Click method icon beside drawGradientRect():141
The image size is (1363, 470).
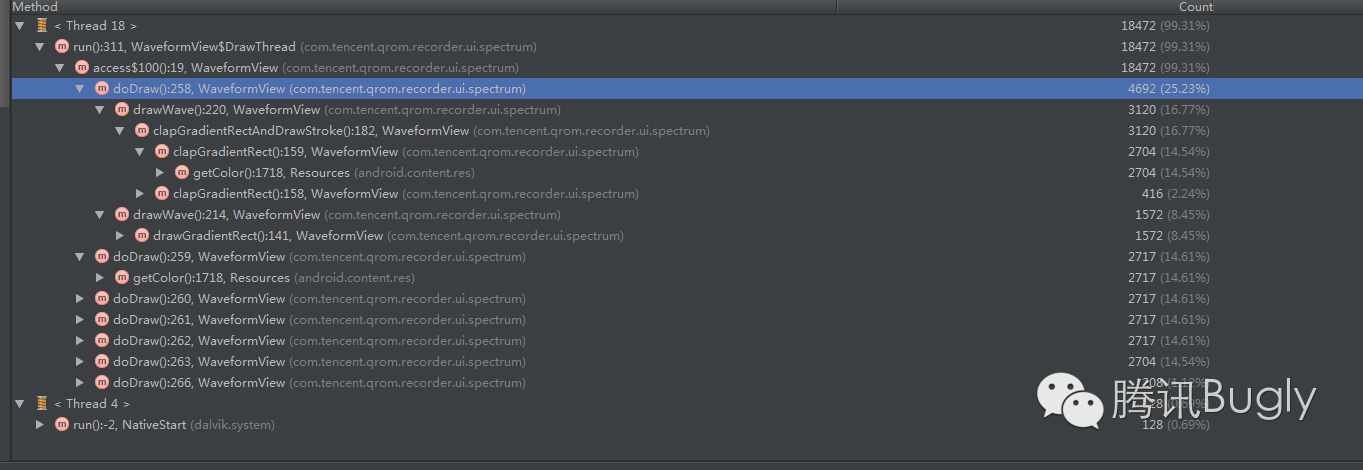coord(142,236)
